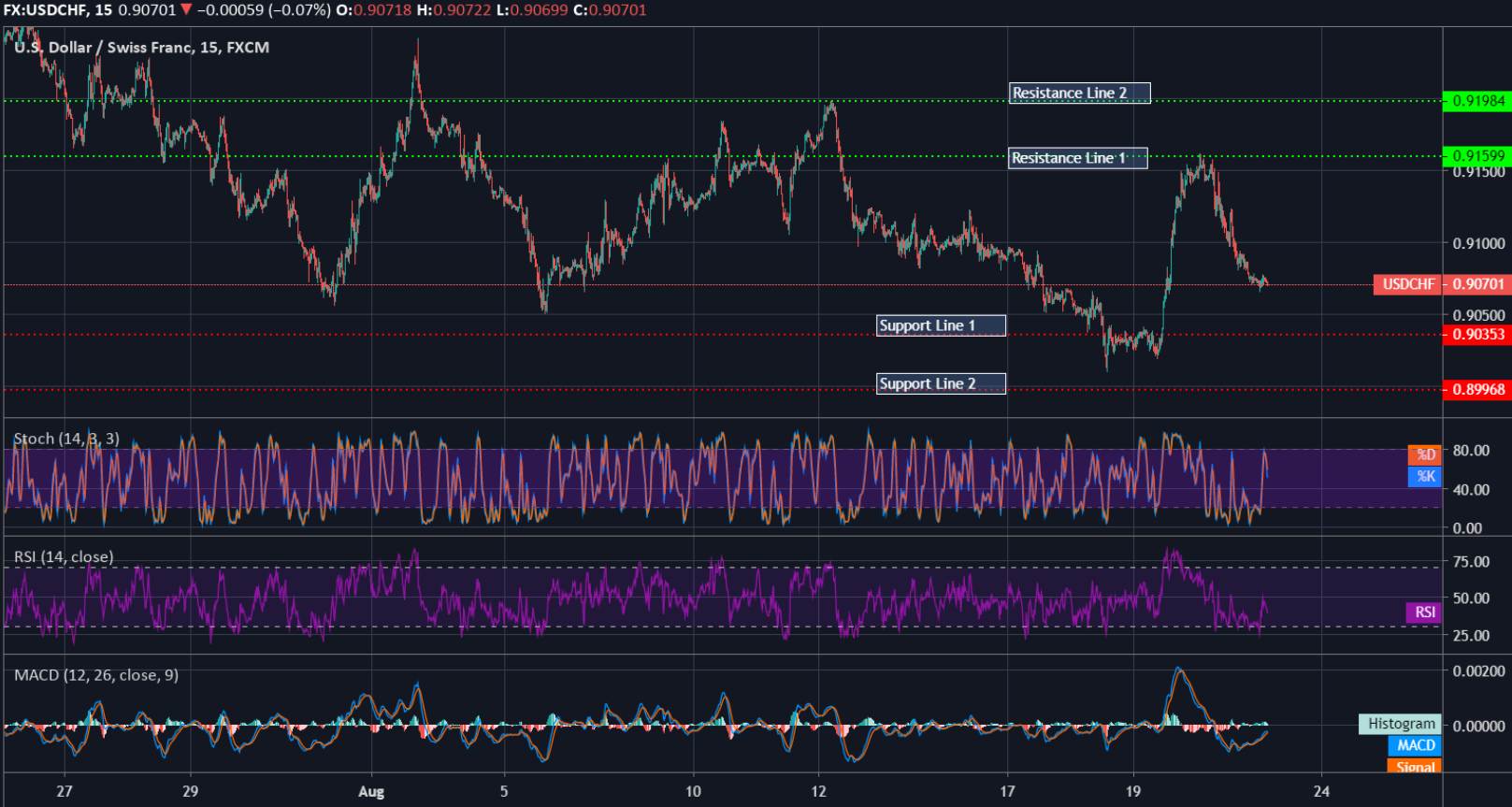The height and width of the screenshot is (807, 1512).
Task: Select the 0.91984 green price tag
Action: tap(1477, 101)
